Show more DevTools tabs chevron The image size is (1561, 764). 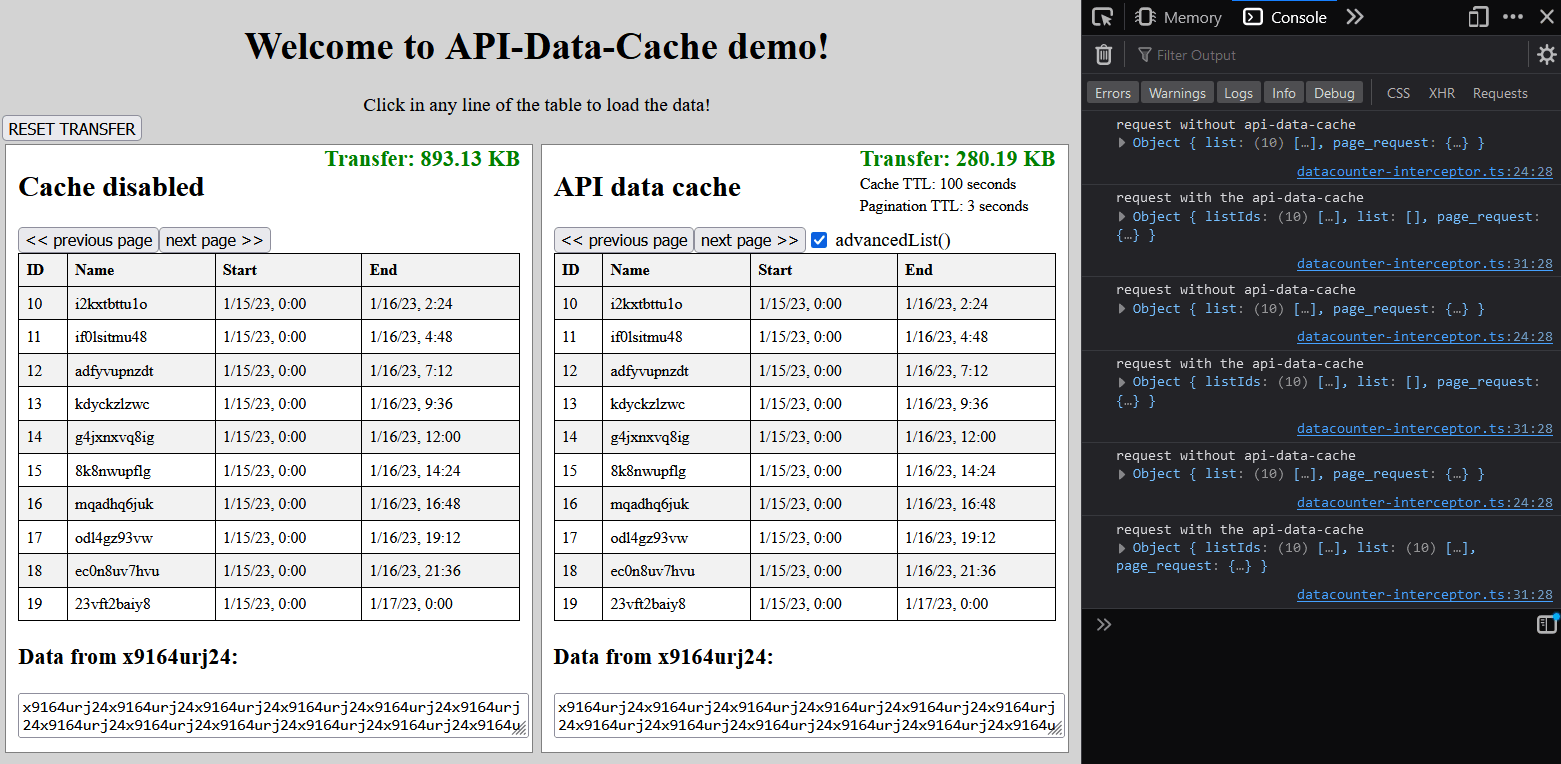coord(1354,17)
